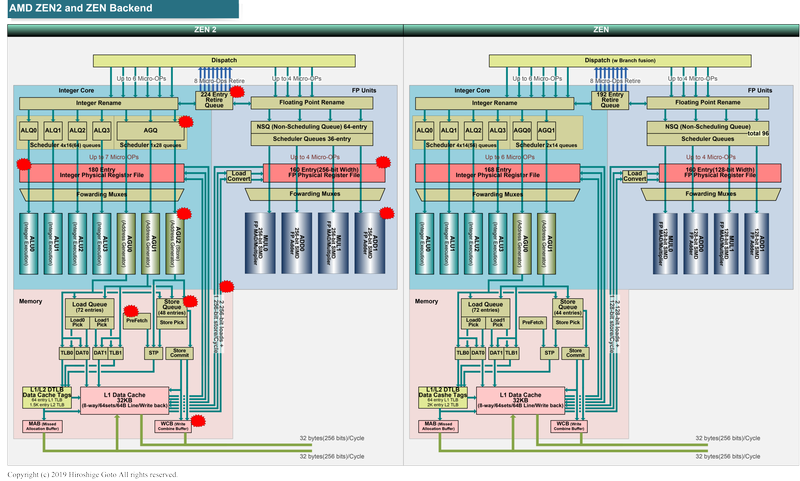This screenshot has width=800, height=481.
Task: Click the 'STP' block in ZEN 2
Action: (154, 353)
